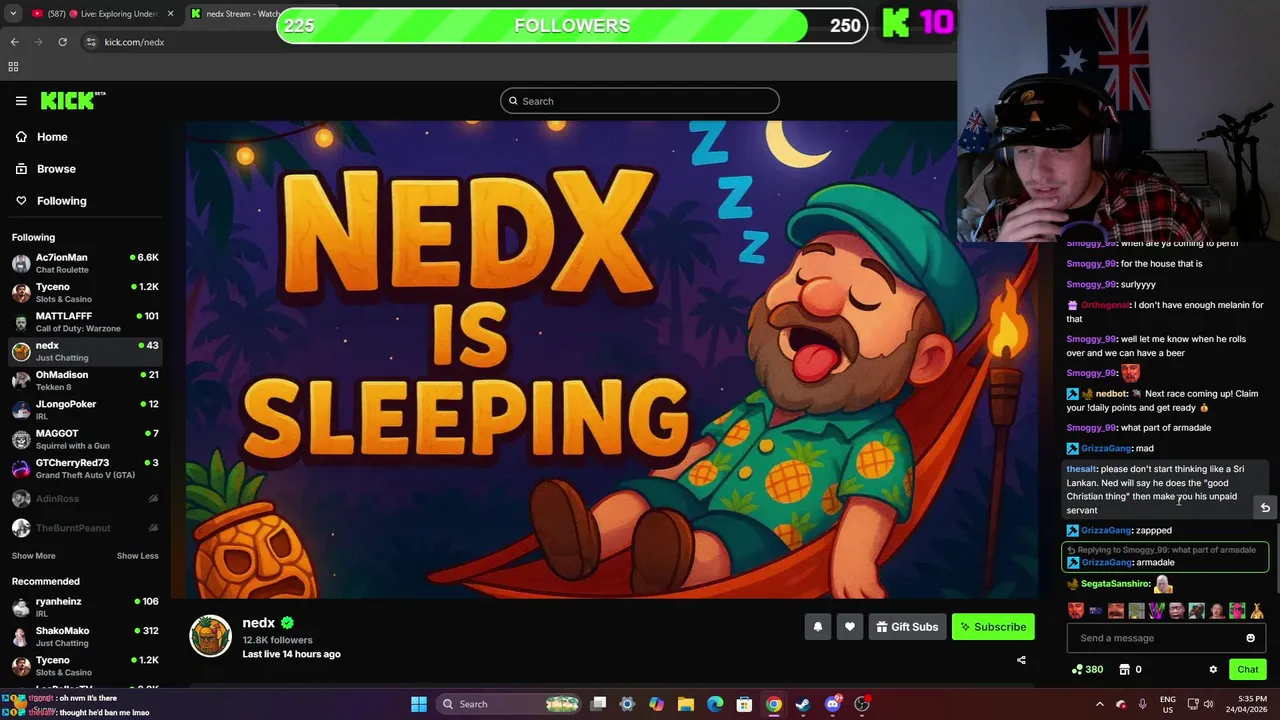Open offline AdinRoss channel
The image size is (1280, 720).
pyautogui.click(x=85, y=498)
